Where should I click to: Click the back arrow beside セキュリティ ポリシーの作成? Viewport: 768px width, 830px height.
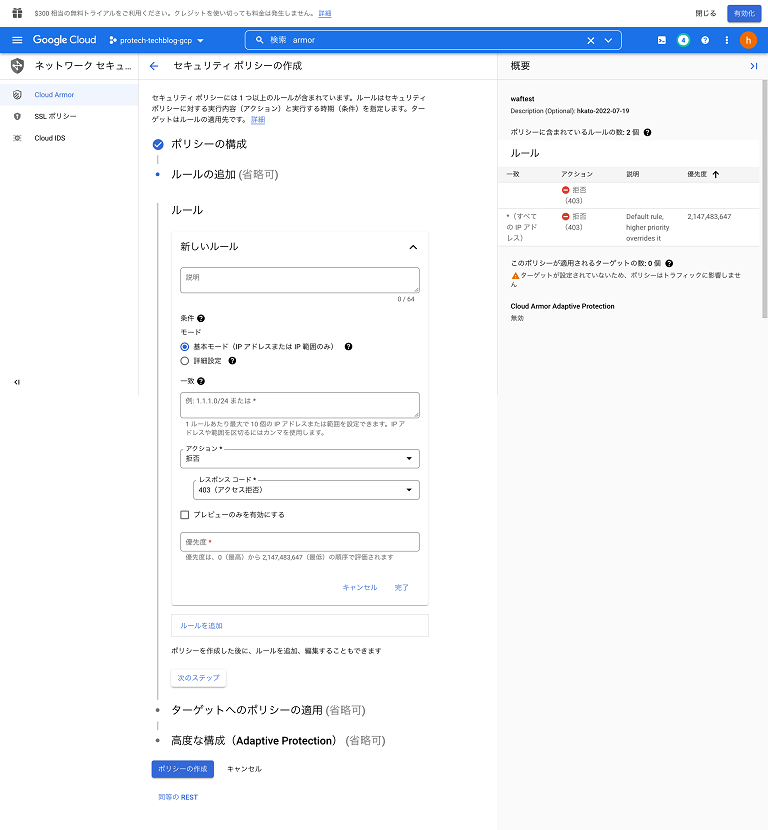pyautogui.click(x=154, y=66)
